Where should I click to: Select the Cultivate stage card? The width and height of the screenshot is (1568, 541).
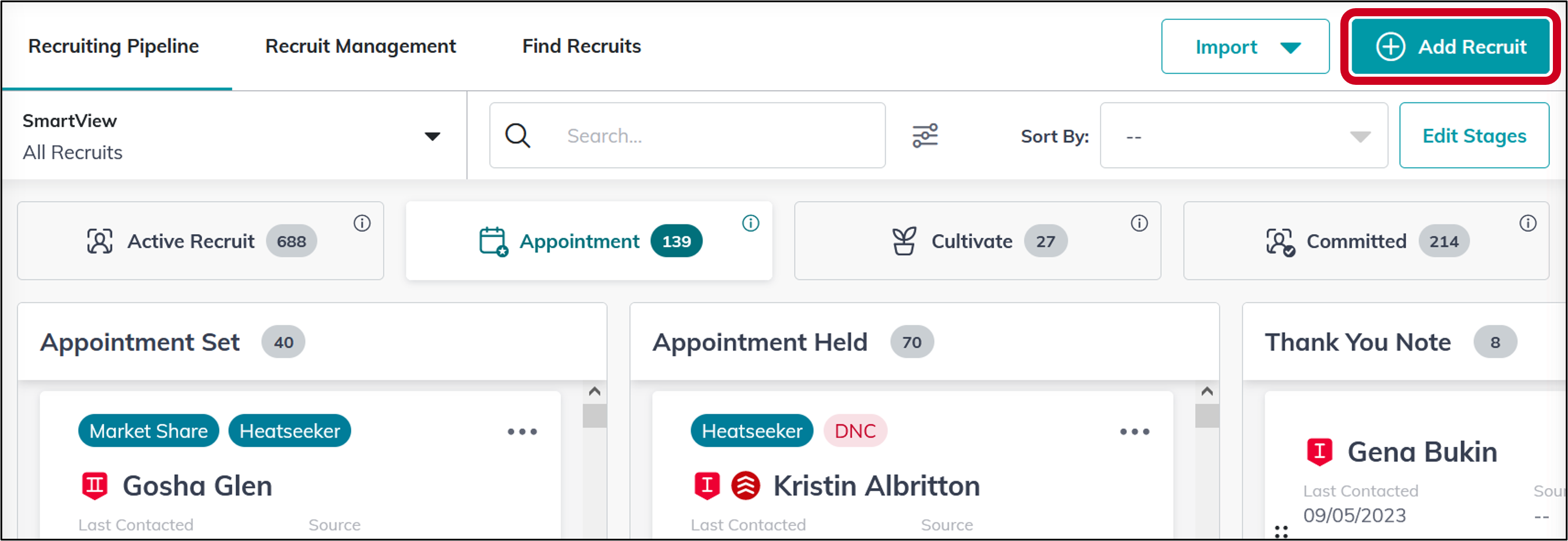pyautogui.click(x=977, y=241)
